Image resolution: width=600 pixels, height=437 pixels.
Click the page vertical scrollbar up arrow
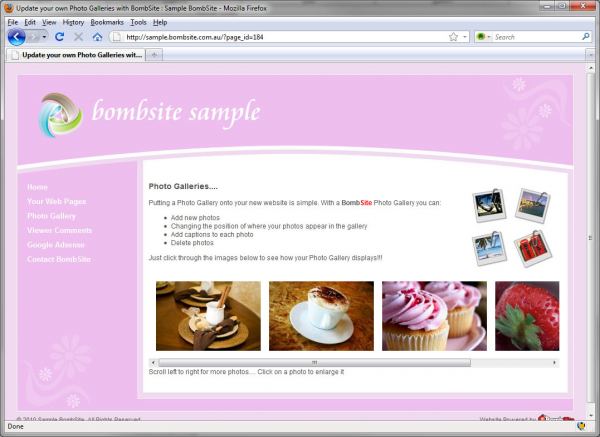click(x=590, y=68)
